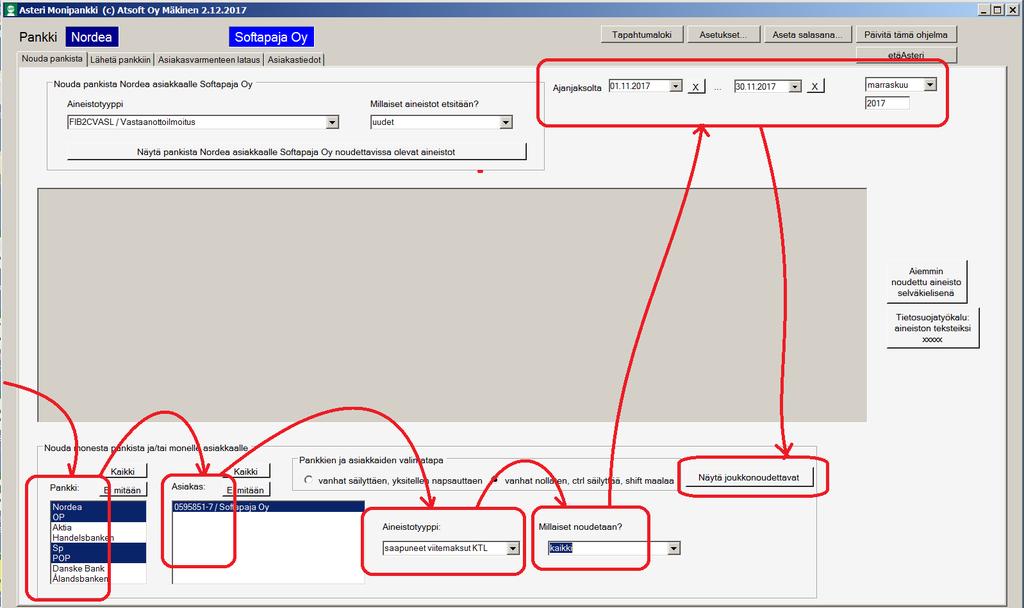The width and height of the screenshot is (1024, 608).
Task: Click the Asteri Monipankki title bar icon
Action: 10,10
